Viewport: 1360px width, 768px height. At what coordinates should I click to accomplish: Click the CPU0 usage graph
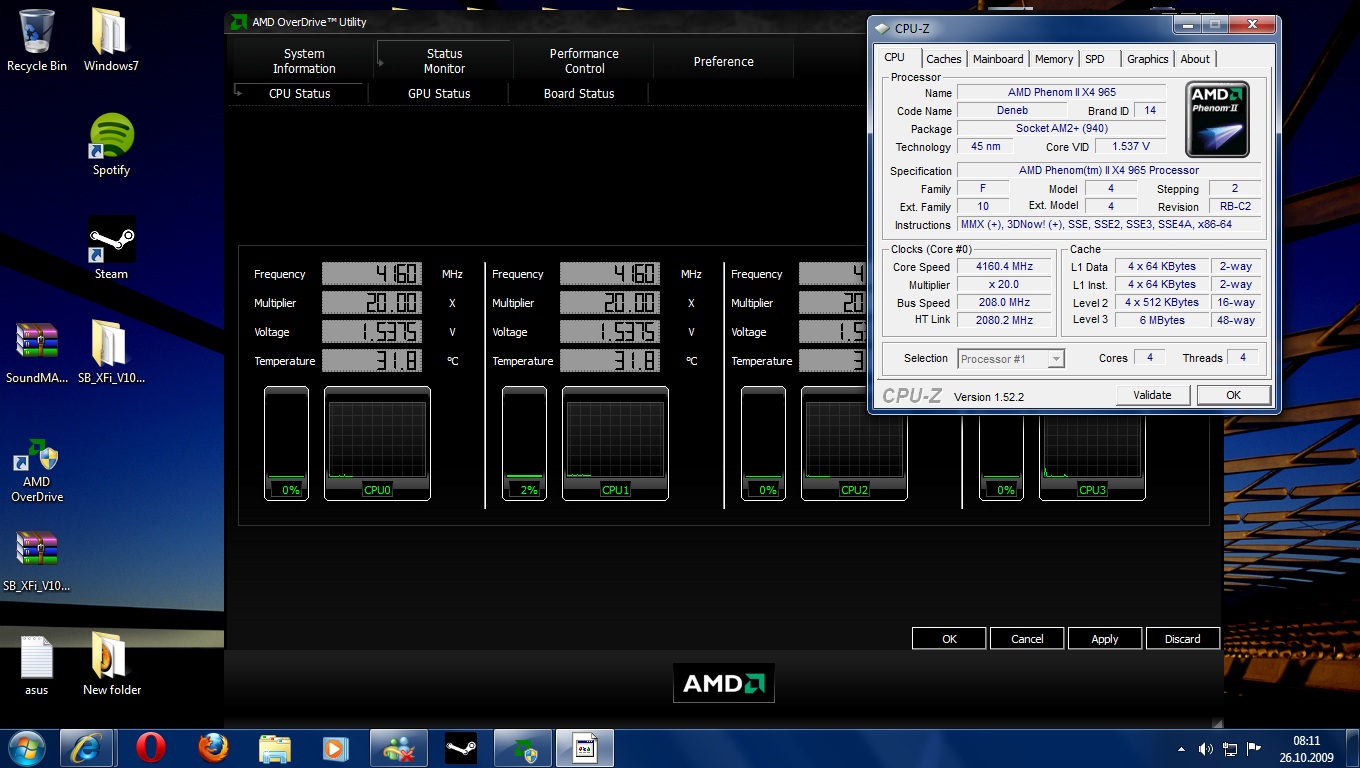click(x=377, y=443)
